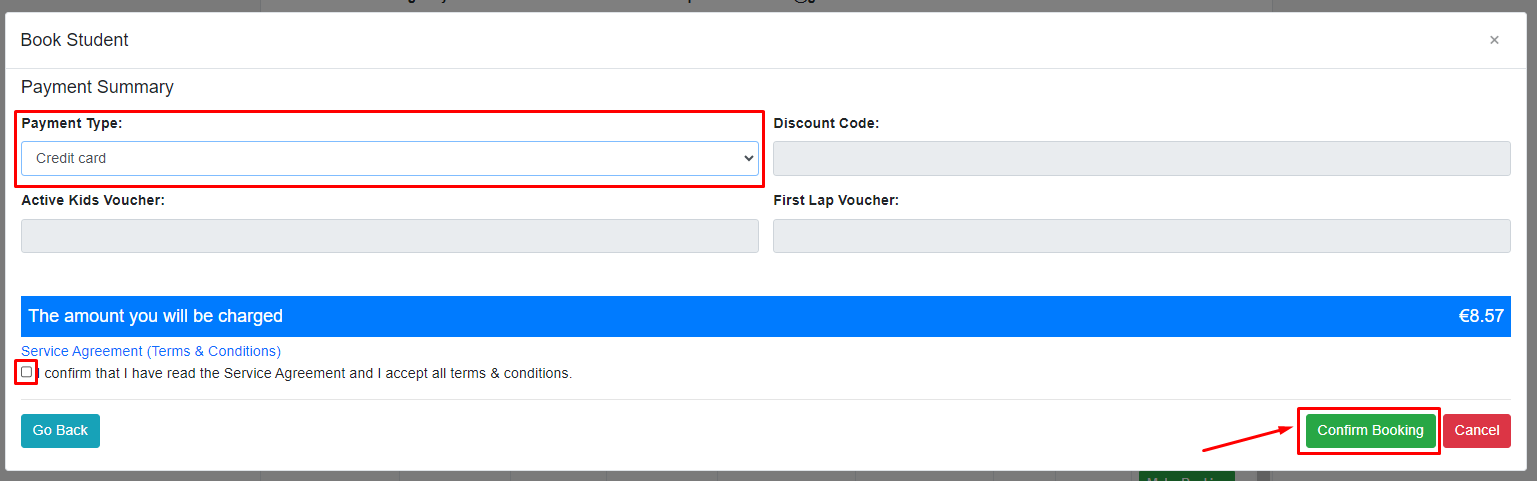This screenshot has height=481, width=1537.
Task: Click the Book Student dialog title
Action: click(75, 40)
